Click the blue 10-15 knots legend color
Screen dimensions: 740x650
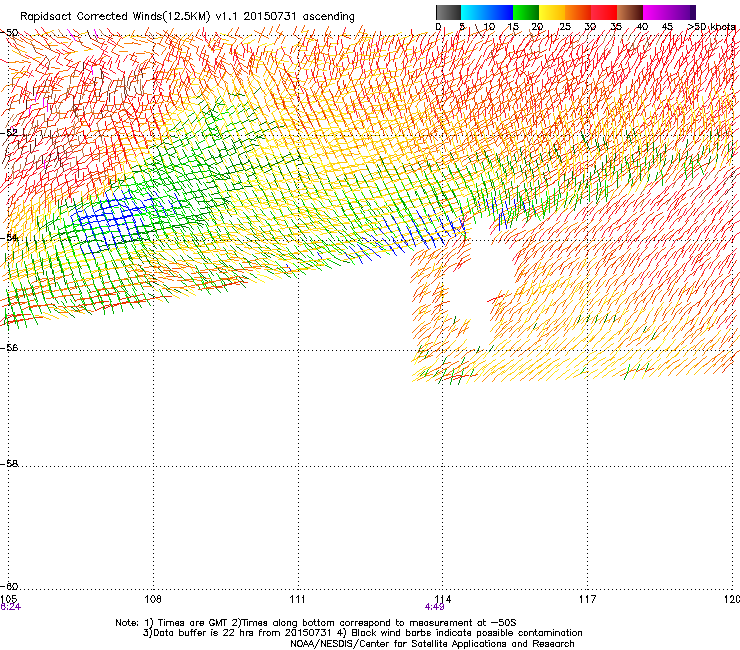500,12
